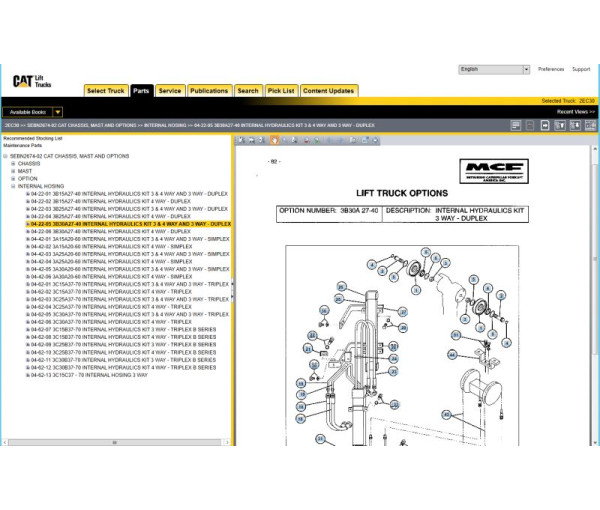Screen dimensions: 600x510
Task: Click the rightmost icon in the gray bar
Action: [x=592, y=125]
